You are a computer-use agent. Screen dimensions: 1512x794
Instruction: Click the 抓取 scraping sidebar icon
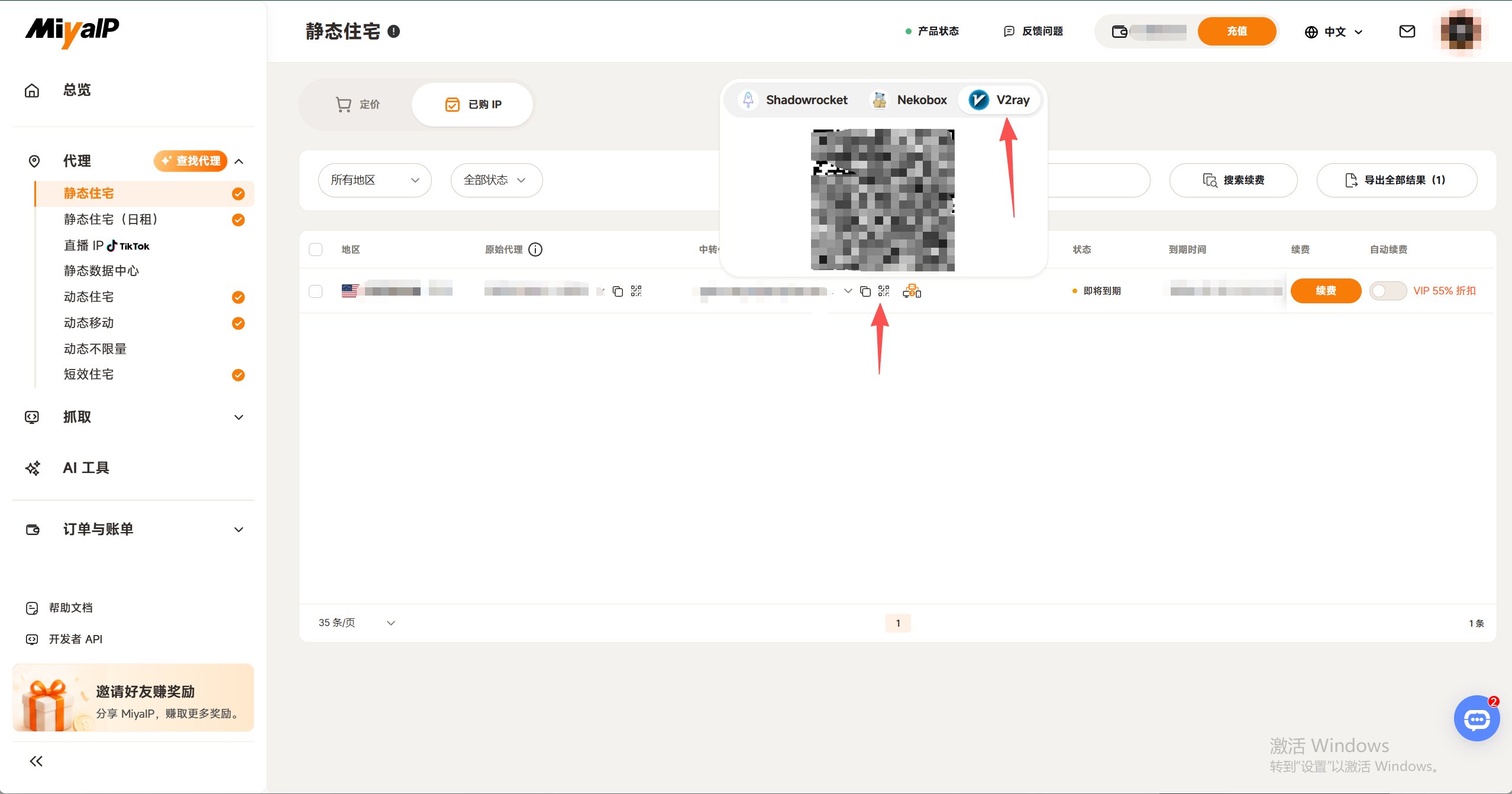pos(32,417)
